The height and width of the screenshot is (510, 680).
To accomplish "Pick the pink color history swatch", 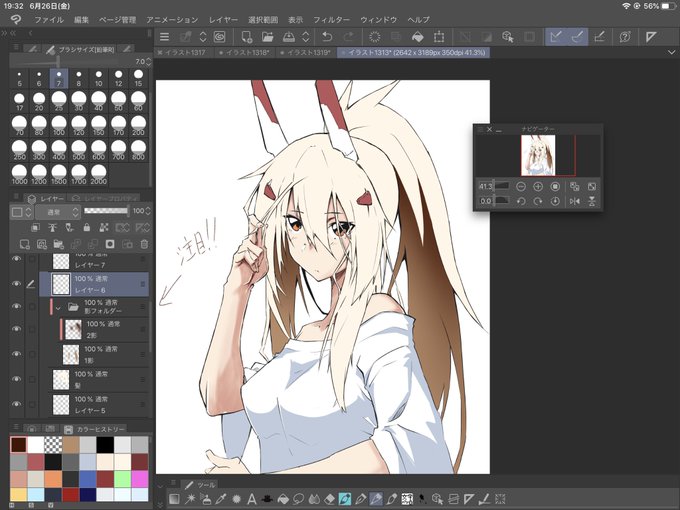I will click(x=140, y=479).
